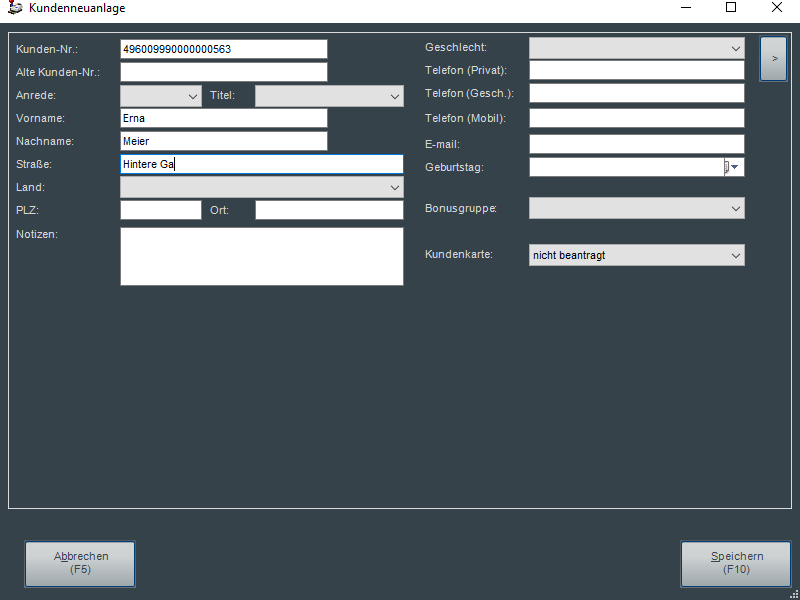Open Kundenkarte dropdown showing 'nicht beantragt'
Image resolution: width=800 pixels, height=600 pixels.
pyautogui.click(x=636, y=256)
